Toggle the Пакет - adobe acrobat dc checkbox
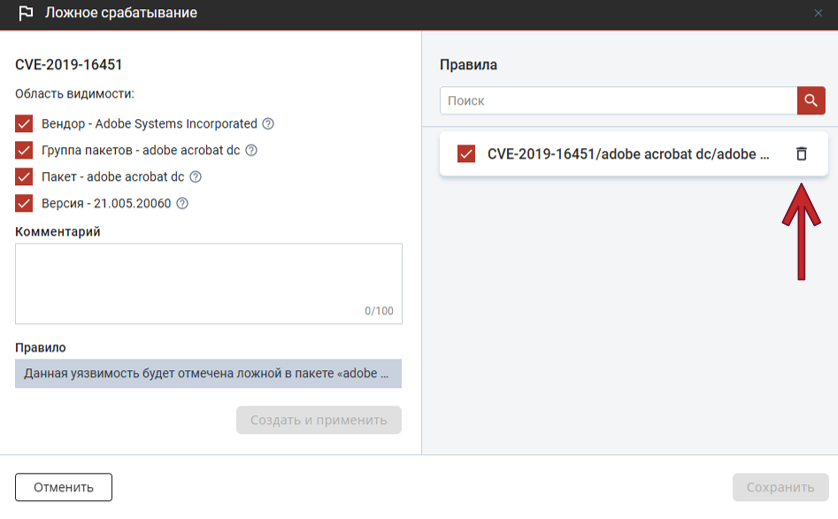838x519 pixels. [24, 177]
